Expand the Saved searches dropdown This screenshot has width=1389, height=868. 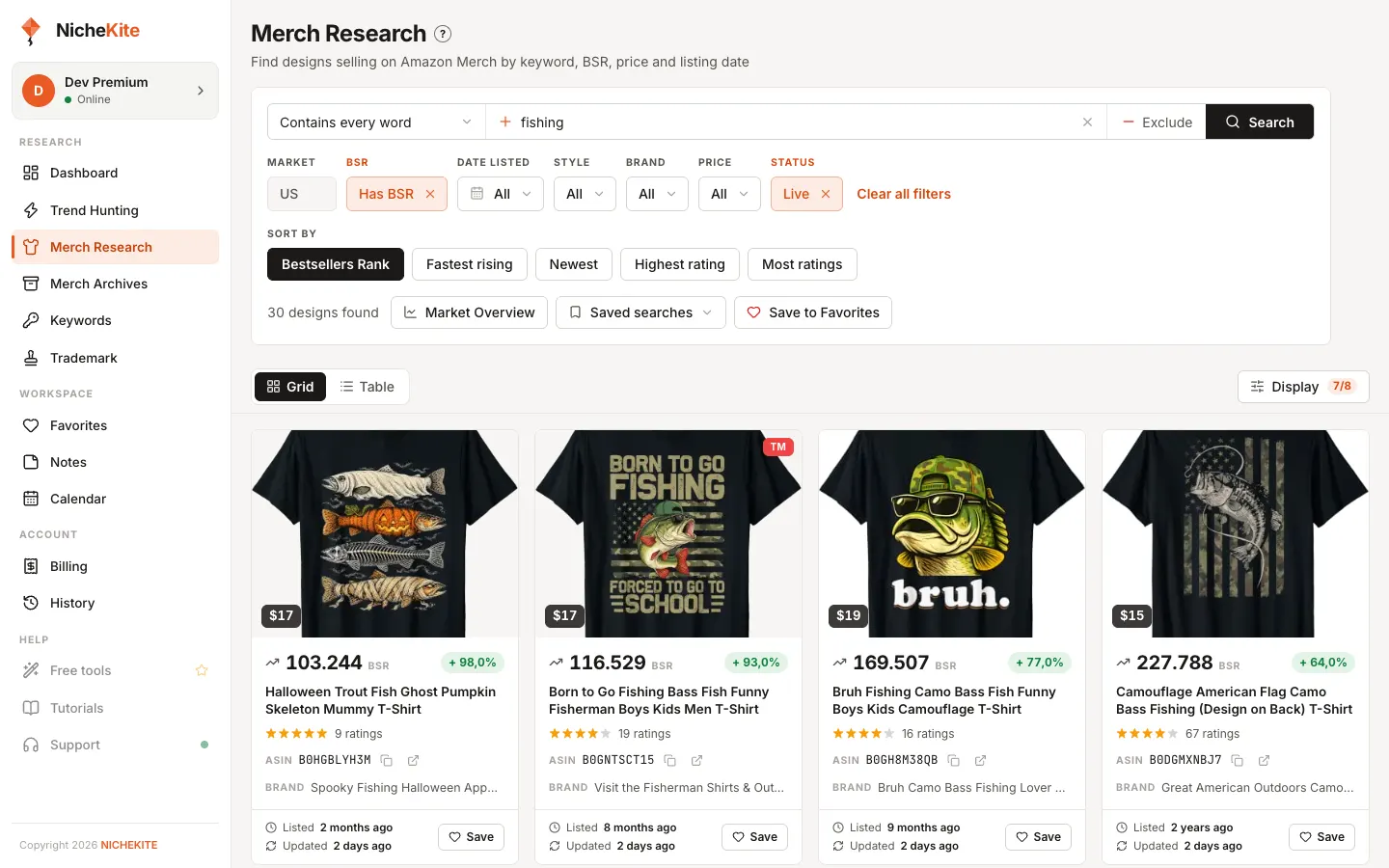coord(640,312)
